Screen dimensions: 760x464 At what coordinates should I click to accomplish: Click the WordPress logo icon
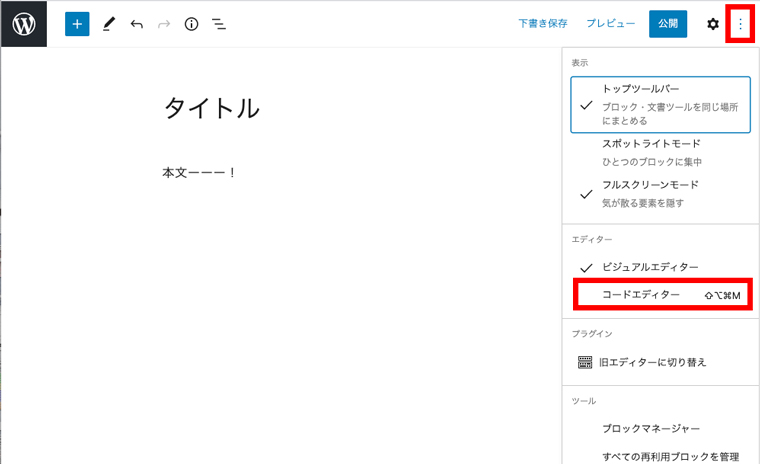click(24, 24)
